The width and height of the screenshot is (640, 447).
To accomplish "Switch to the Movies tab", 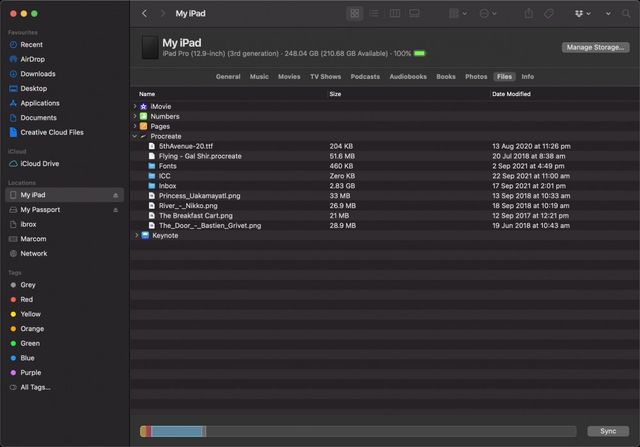I will coord(289,77).
